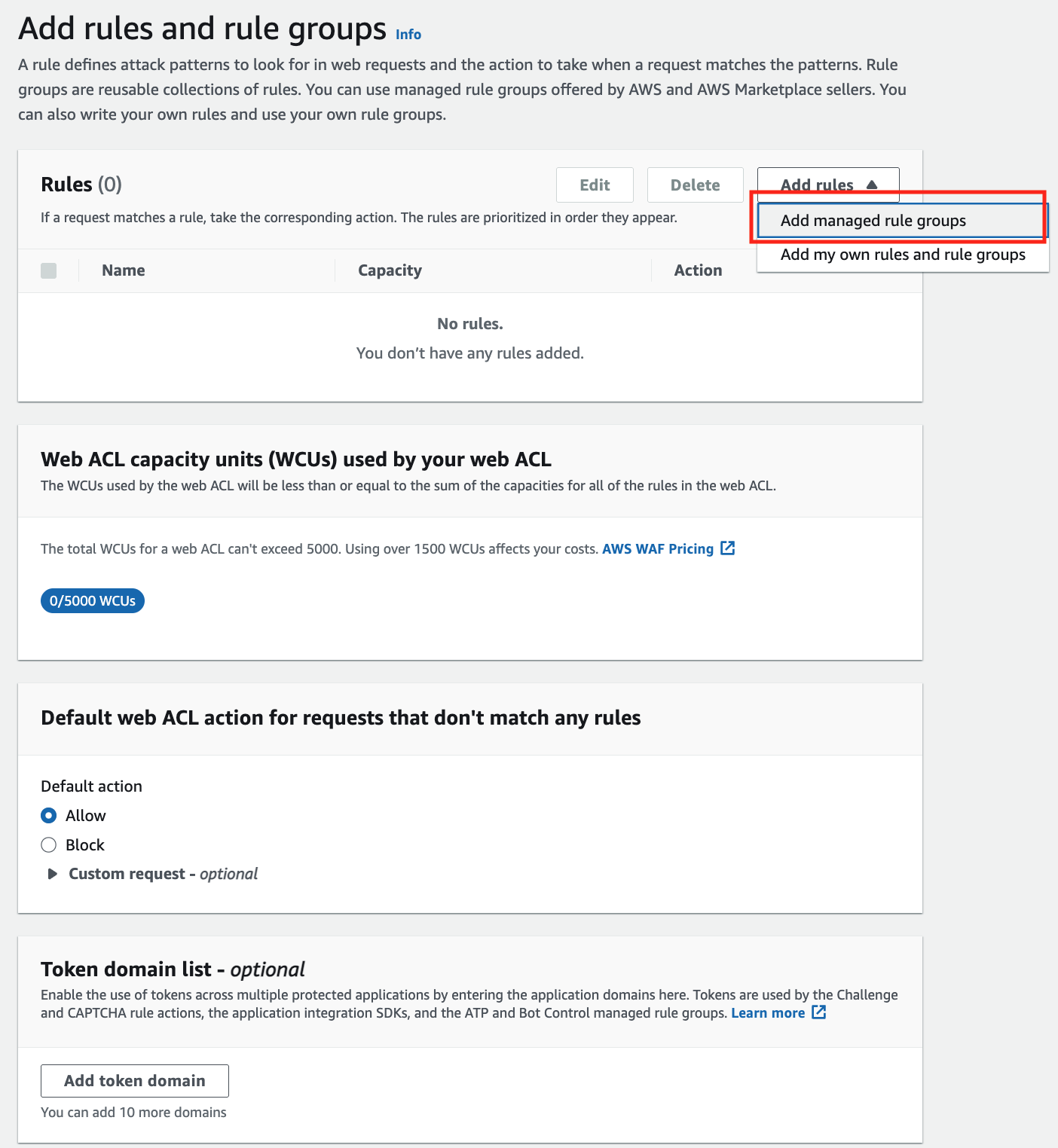Choose Add my own rules and rule groups
This screenshot has height=1148, width=1058.
click(902, 255)
